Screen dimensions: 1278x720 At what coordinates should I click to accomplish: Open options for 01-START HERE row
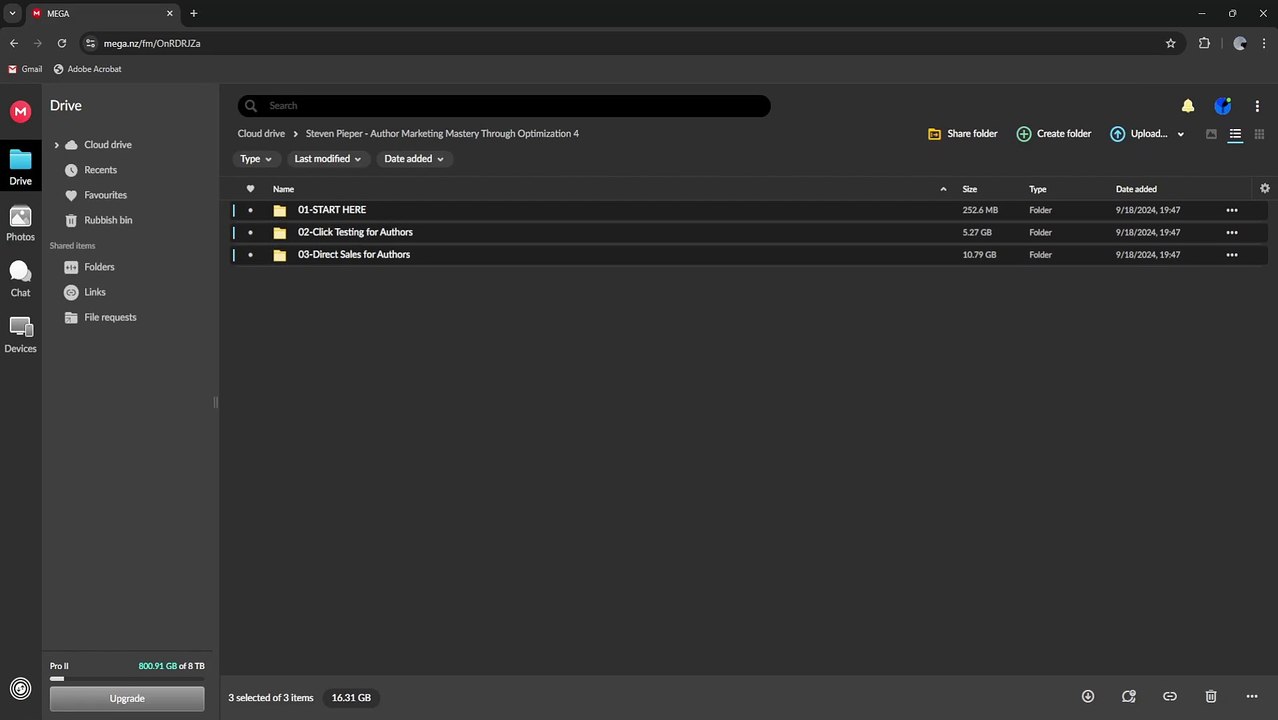1232,210
